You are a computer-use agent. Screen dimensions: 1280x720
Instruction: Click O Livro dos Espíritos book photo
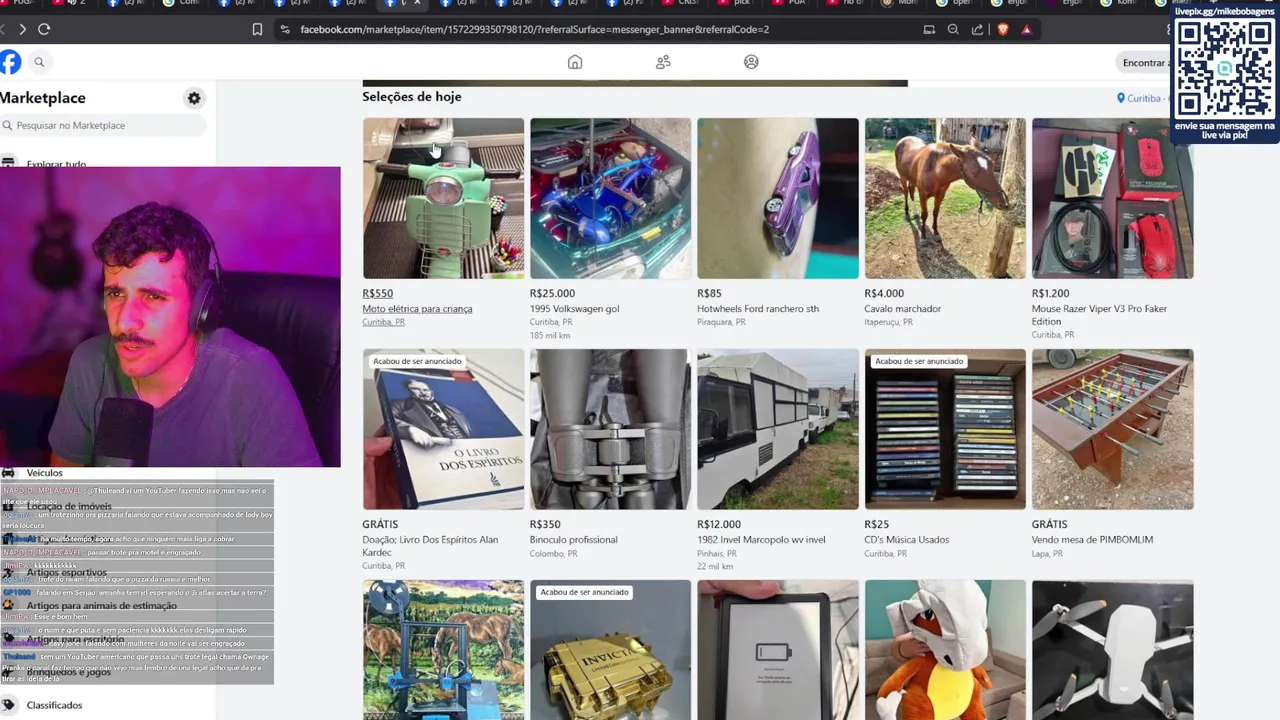[443, 429]
